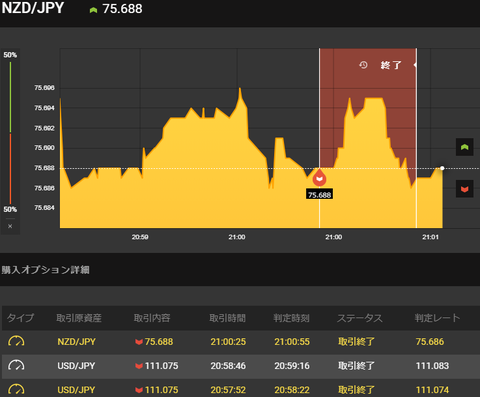The width and height of the screenshot is (480, 397).
Task: Click judgement rate 75.686
Action: [x=430, y=342]
